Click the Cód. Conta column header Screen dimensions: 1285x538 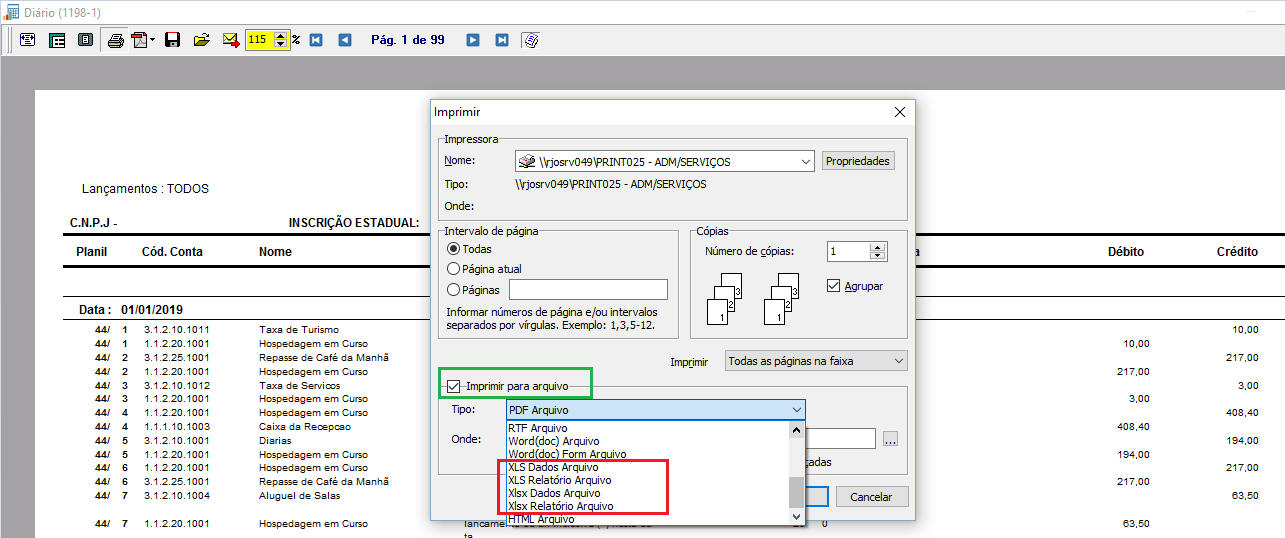pyautogui.click(x=172, y=252)
